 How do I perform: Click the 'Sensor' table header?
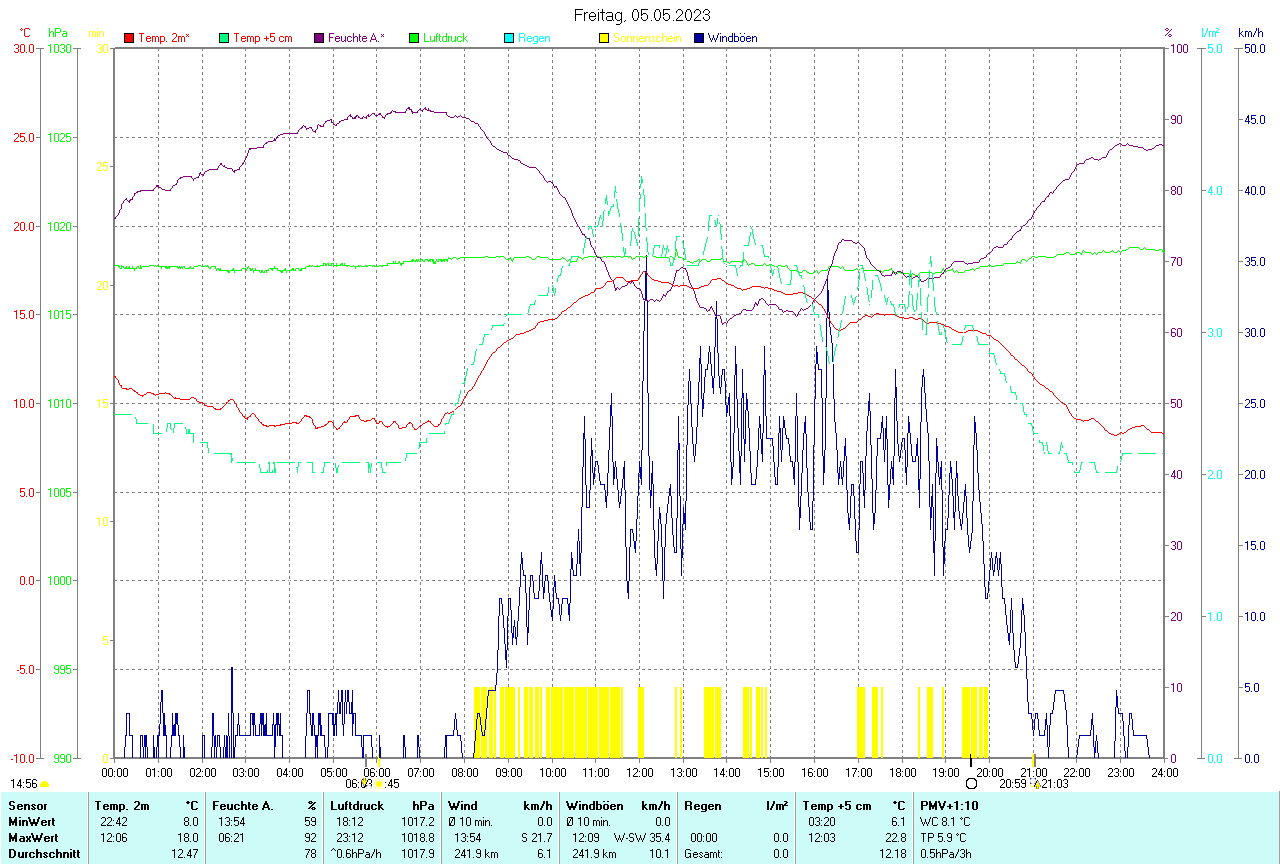[27, 805]
